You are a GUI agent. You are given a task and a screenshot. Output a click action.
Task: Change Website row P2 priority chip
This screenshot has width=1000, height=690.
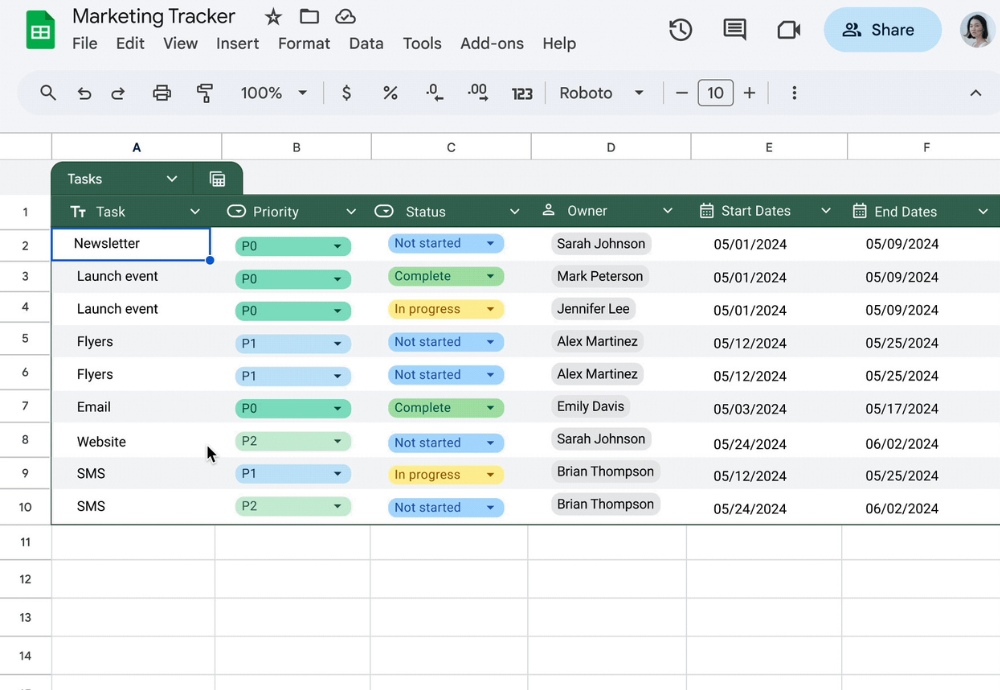click(x=293, y=441)
